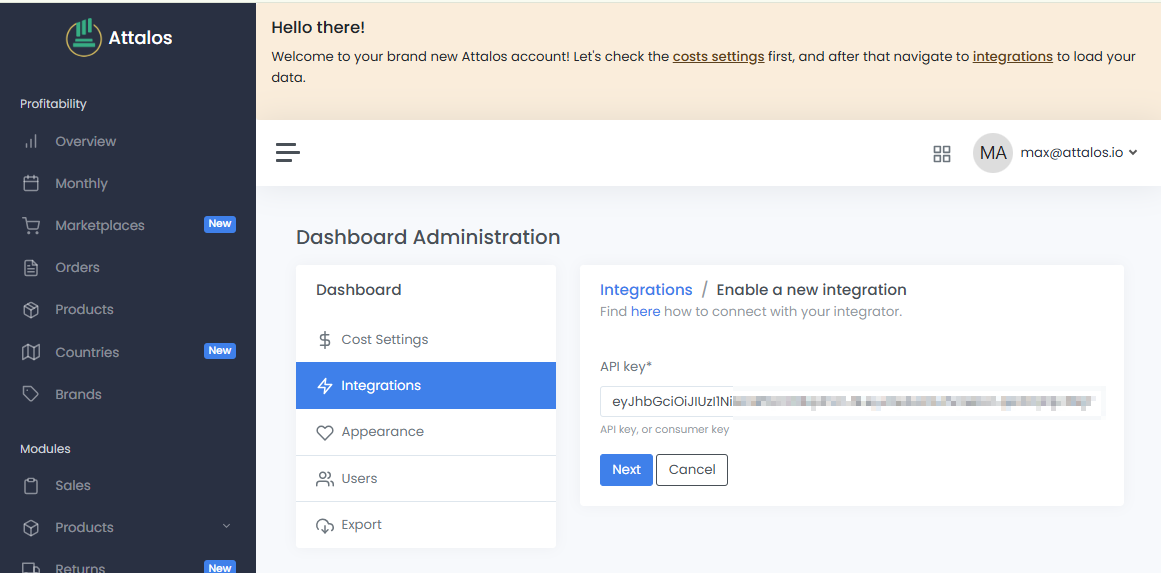Switch to the Appearance tab
Screen dimensions: 1161x573
[x=426, y=432]
